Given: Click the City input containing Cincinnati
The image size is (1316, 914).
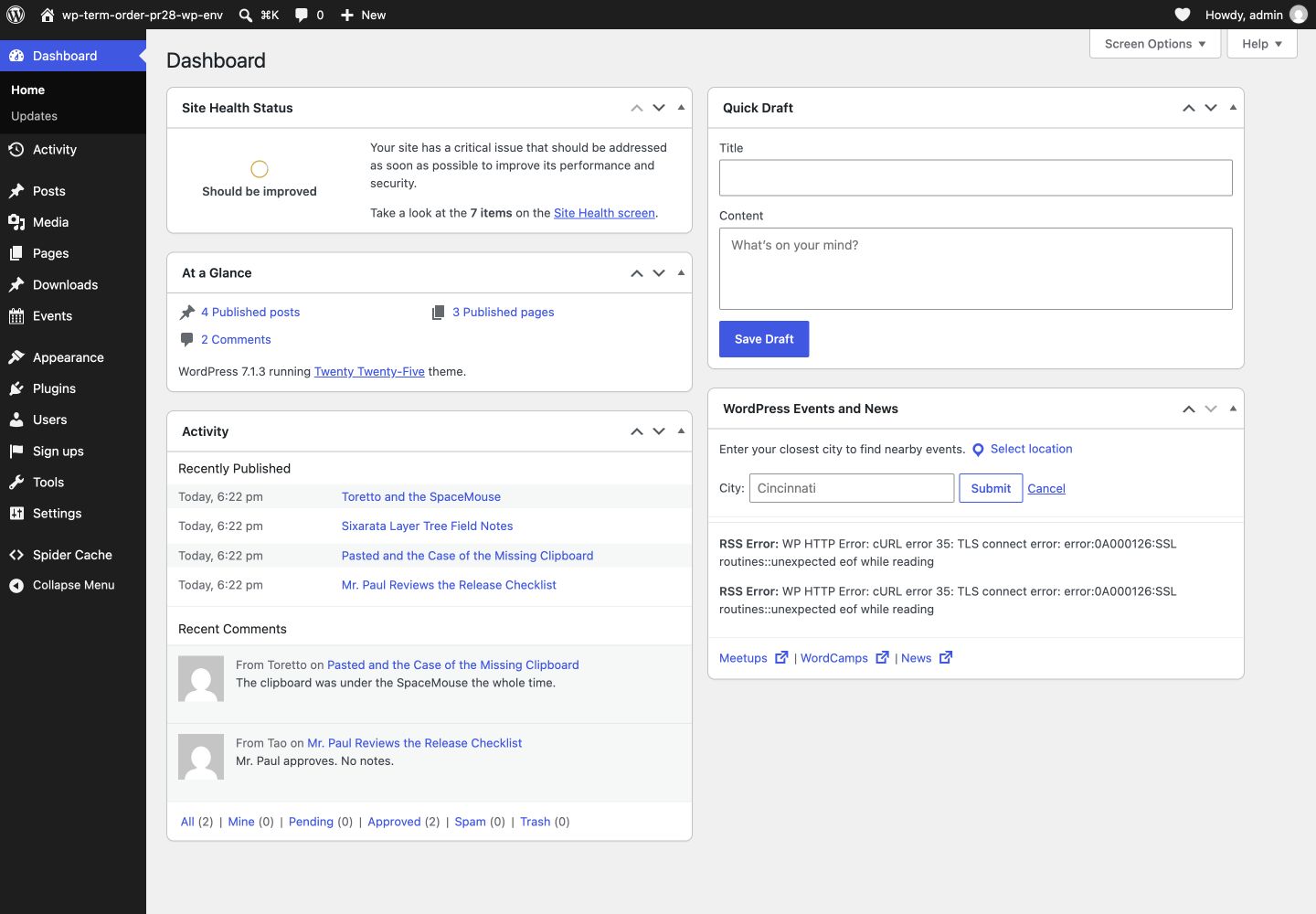Looking at the screenshot, I should [852, 488].
